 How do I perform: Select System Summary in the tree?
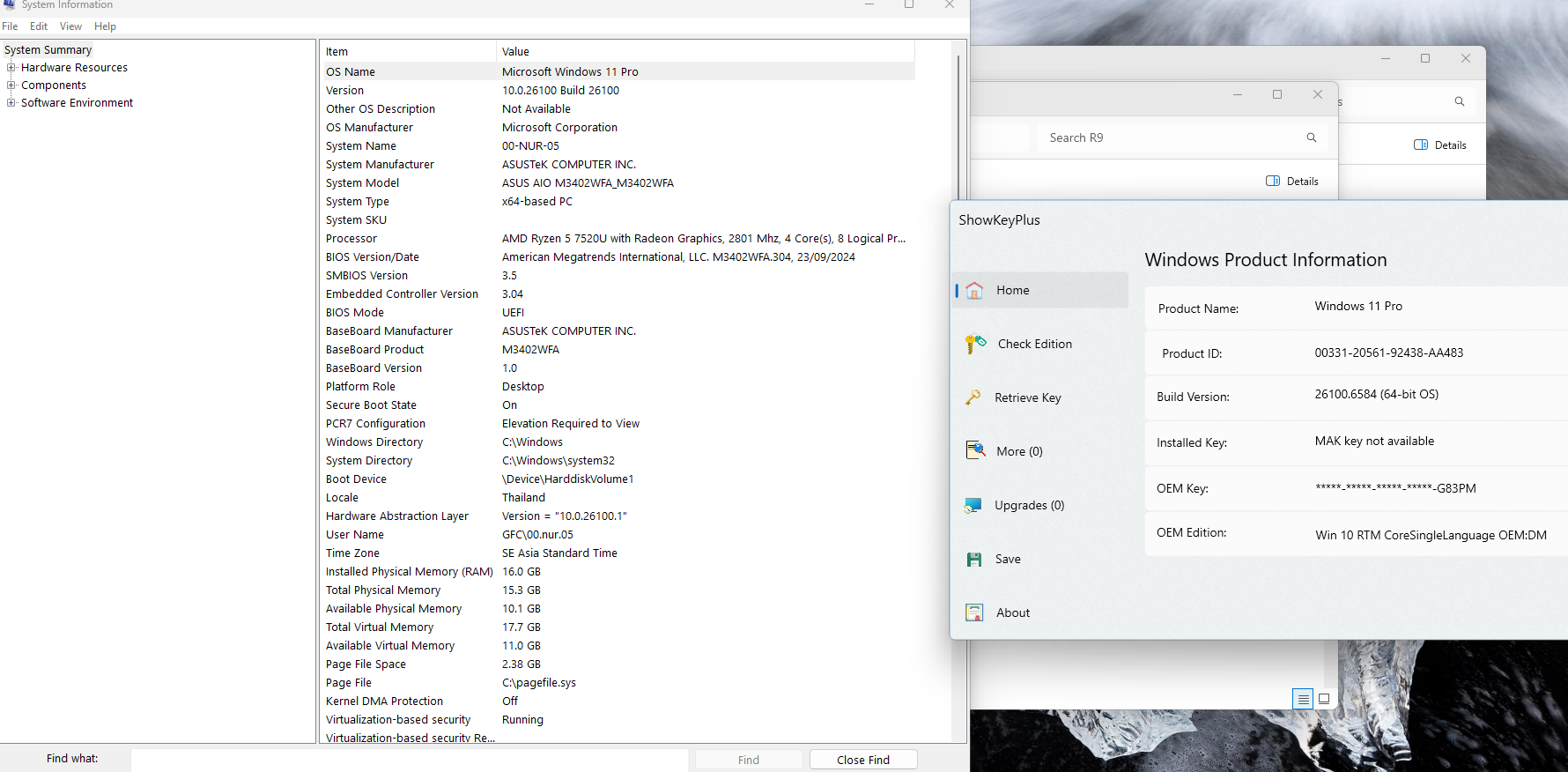48,50
